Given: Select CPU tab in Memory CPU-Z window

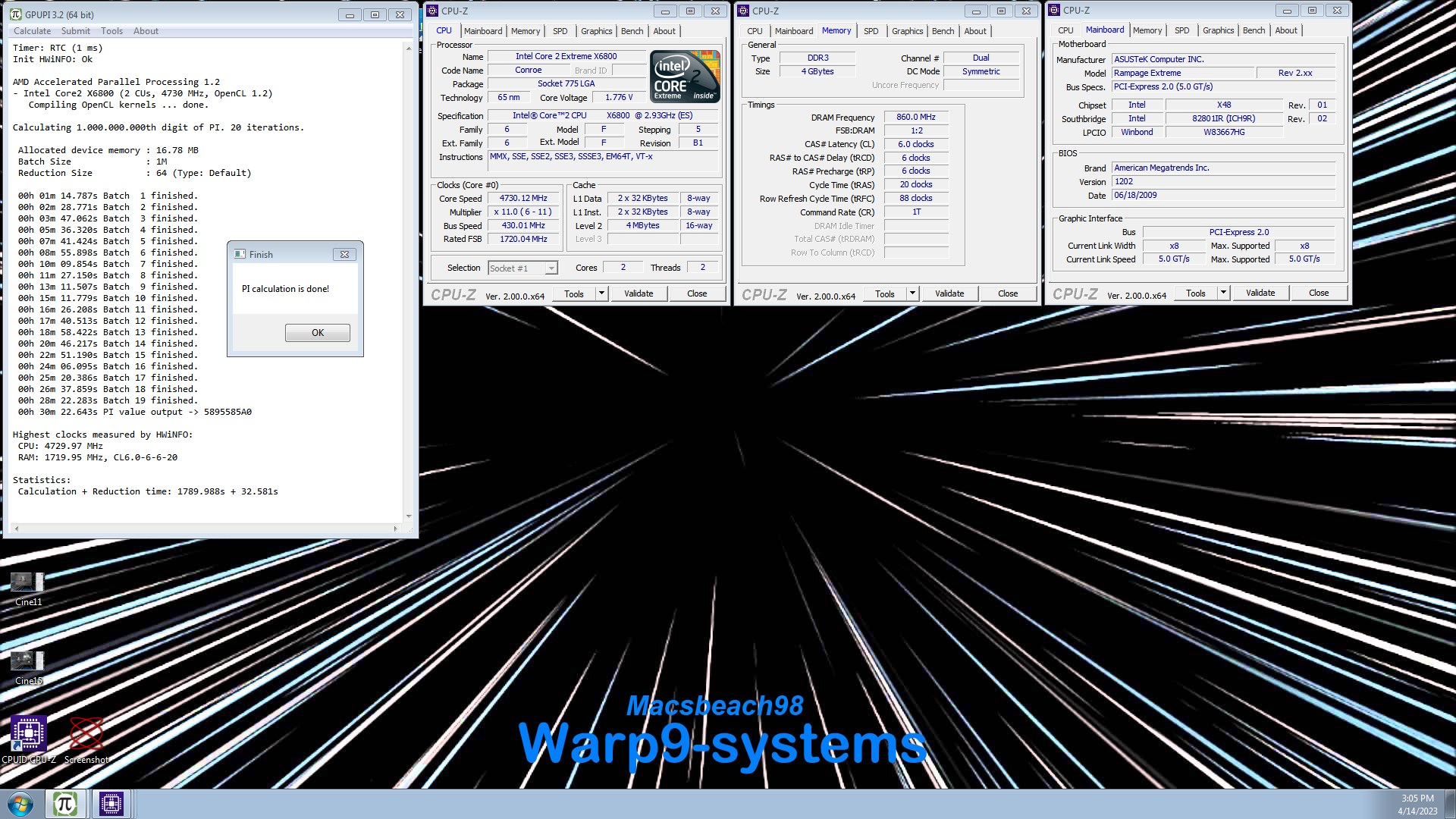Looking at the screenshot, I should tap(755, 31).
